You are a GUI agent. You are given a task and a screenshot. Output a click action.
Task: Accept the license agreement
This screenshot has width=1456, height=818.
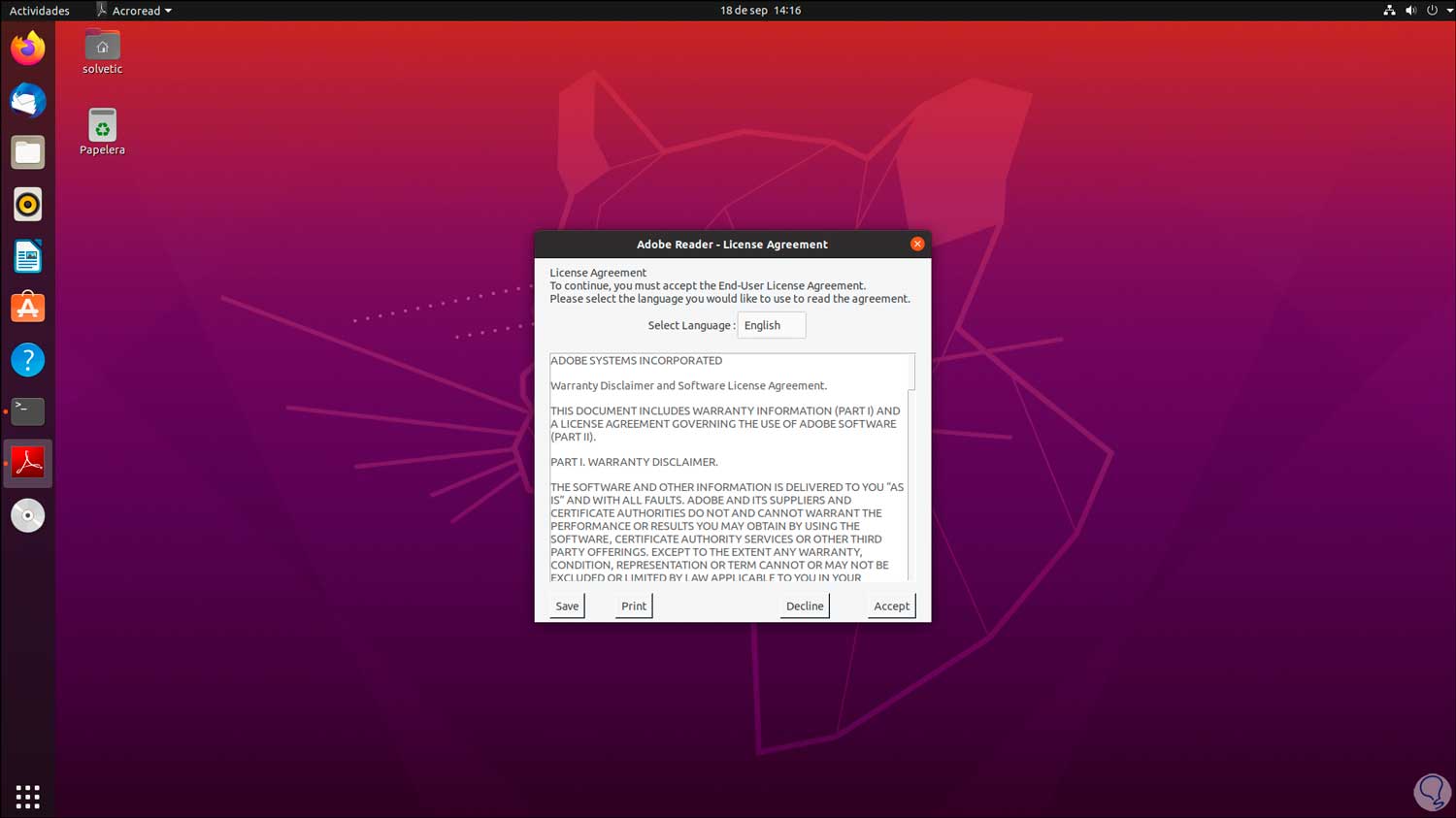pyautogui.click(x=891, y=606)
